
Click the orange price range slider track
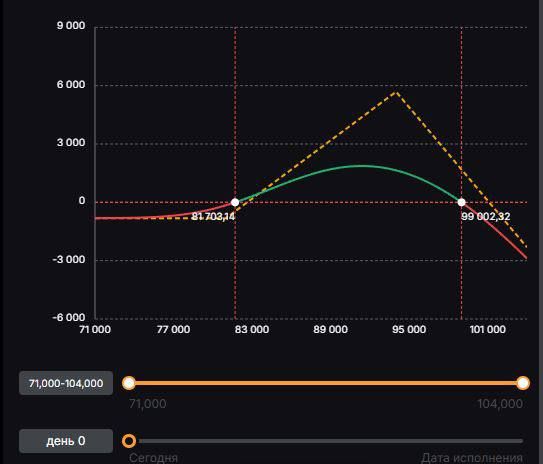point(326,383)
